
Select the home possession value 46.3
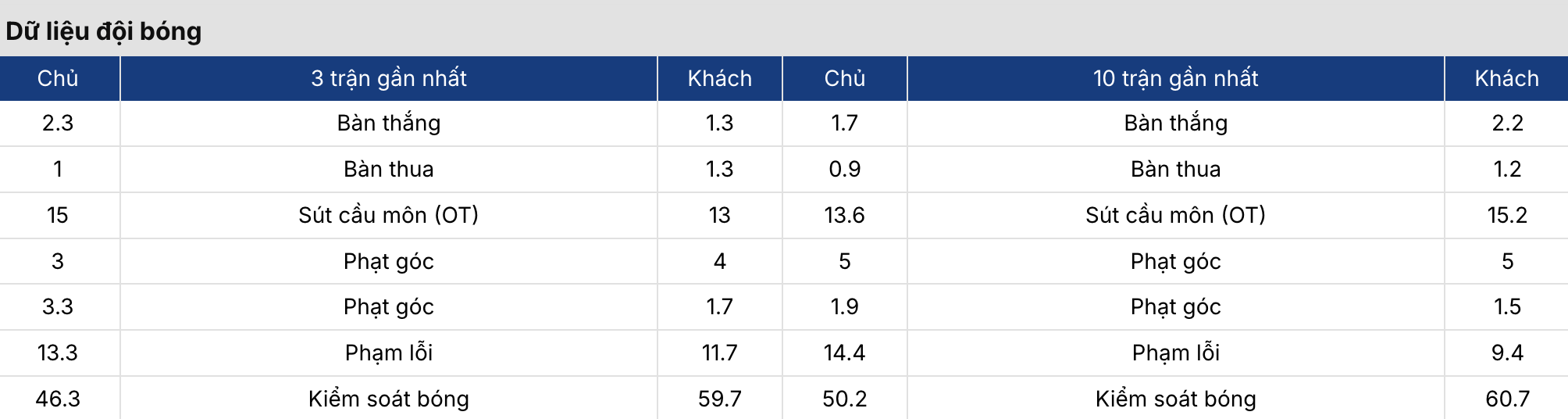[58, 399]
